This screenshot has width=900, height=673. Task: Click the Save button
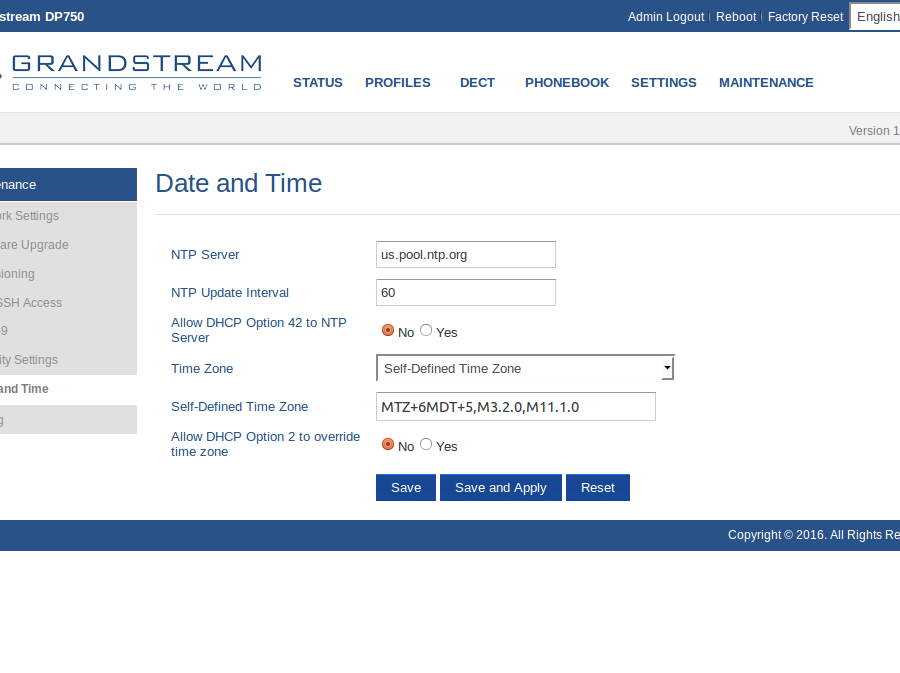coord(406,488)
